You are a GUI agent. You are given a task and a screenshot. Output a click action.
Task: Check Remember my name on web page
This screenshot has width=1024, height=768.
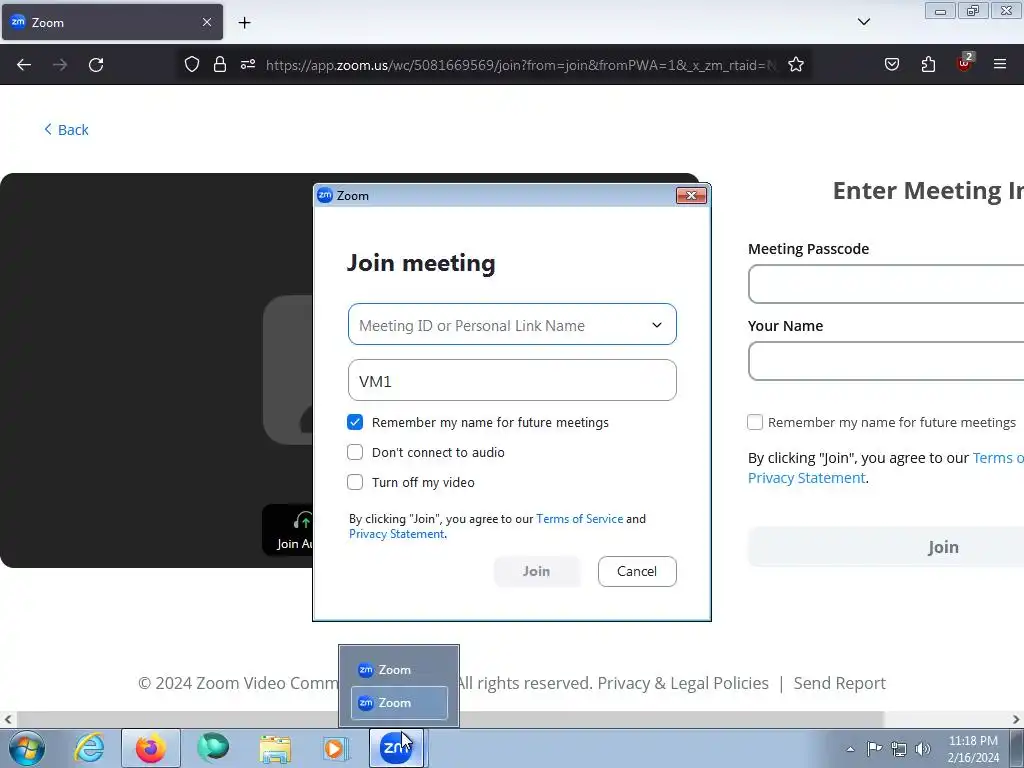click(x=755, y=423)
